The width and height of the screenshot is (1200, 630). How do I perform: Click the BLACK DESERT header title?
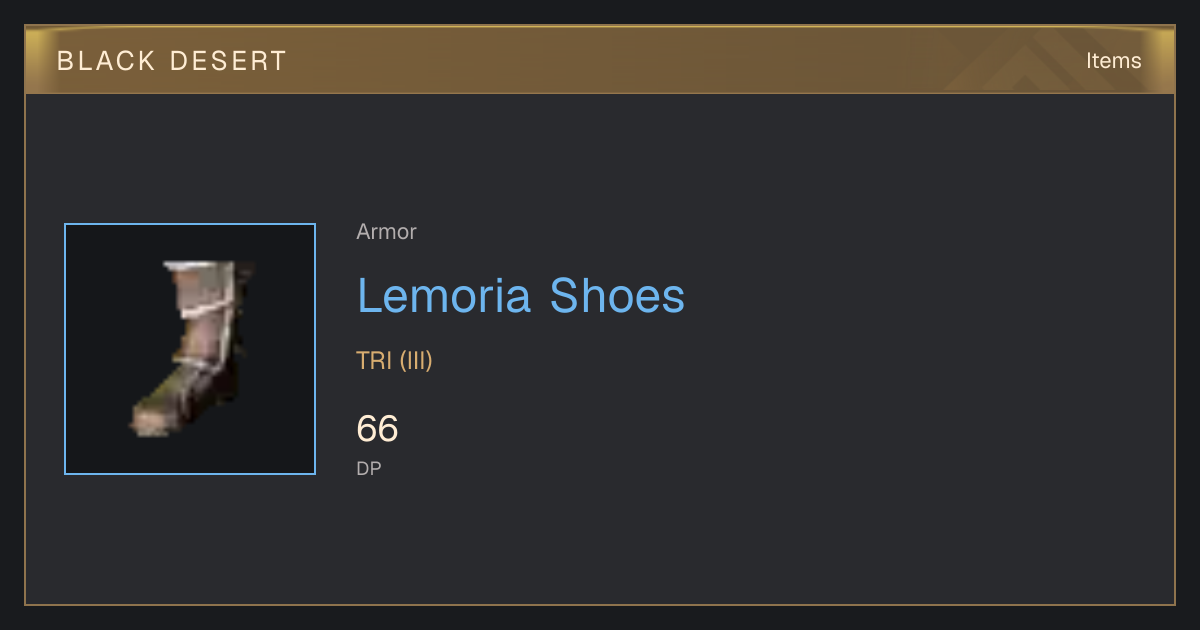pyautogui.click(x=172, y=61)
